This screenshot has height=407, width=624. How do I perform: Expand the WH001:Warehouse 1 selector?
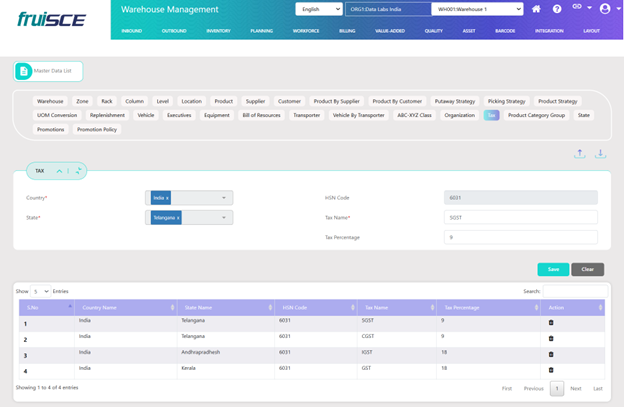coord(477,9)
